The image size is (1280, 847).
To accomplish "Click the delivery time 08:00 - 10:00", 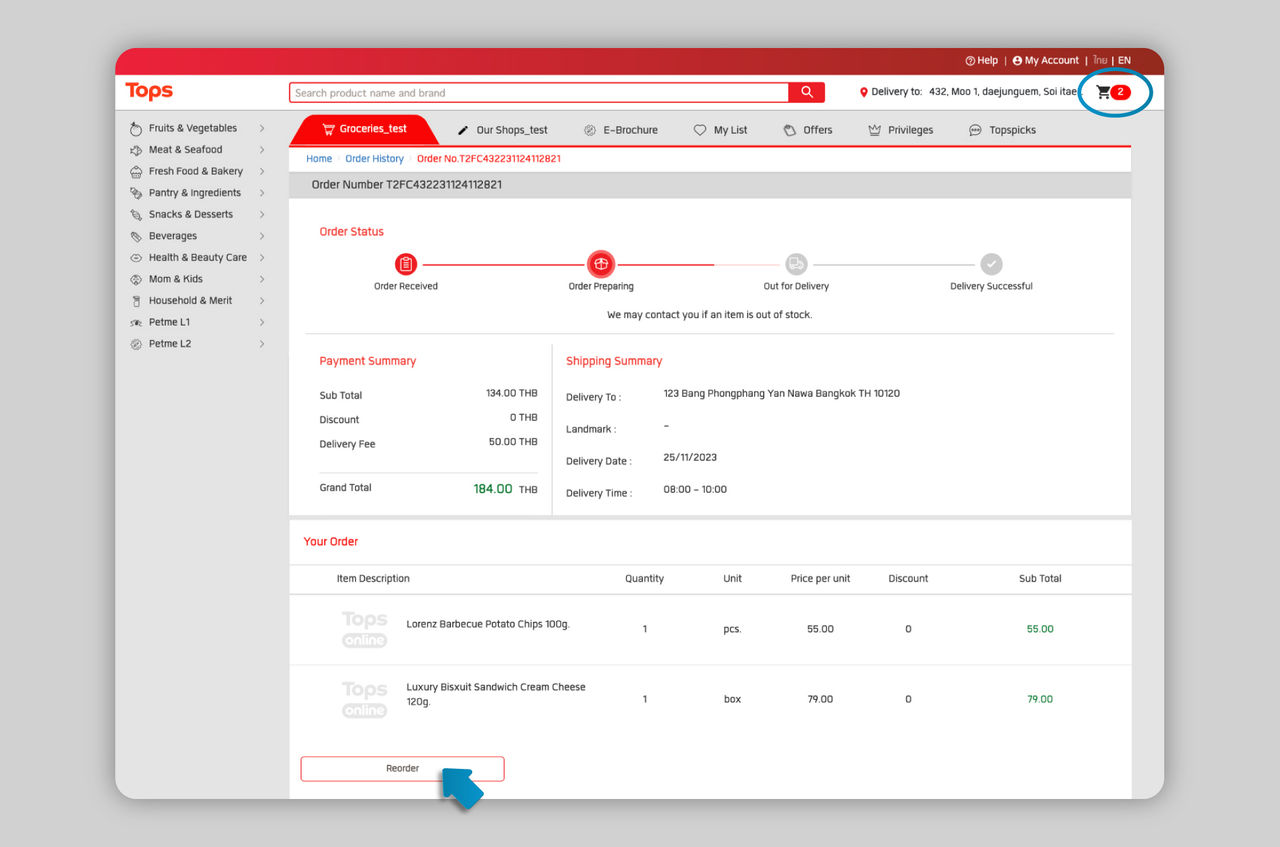I will point(695,490).
